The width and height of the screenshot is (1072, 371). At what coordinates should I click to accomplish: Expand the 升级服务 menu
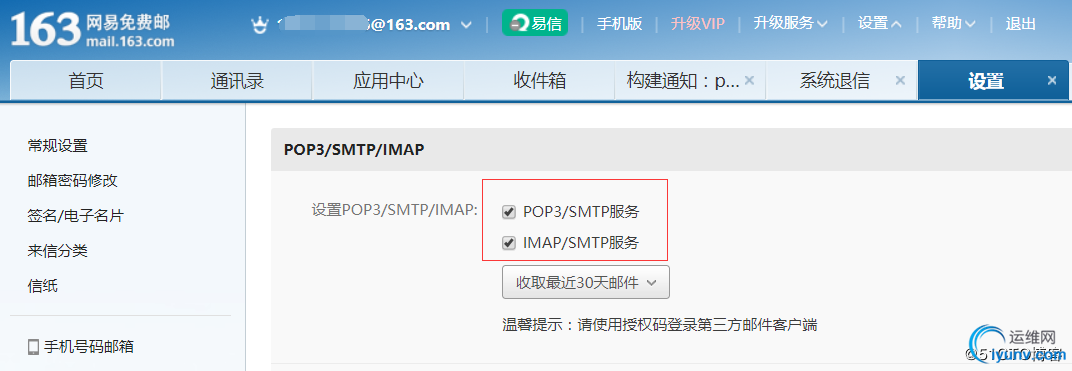[790, 23]
